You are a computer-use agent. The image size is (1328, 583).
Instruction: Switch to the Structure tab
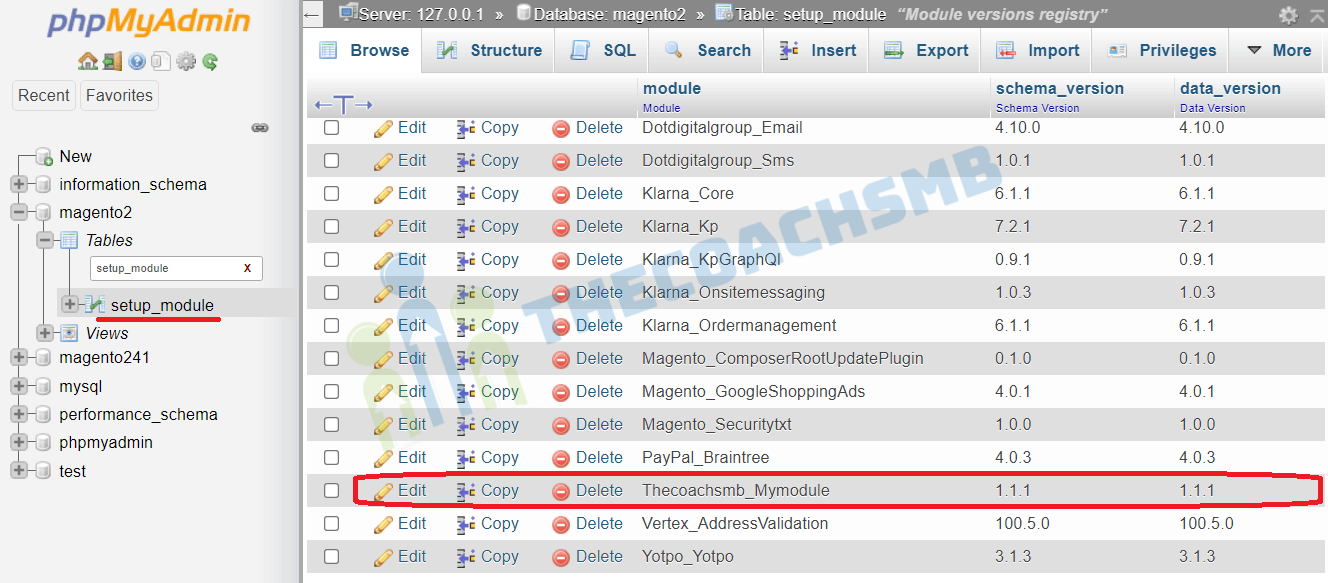[489, 51]
